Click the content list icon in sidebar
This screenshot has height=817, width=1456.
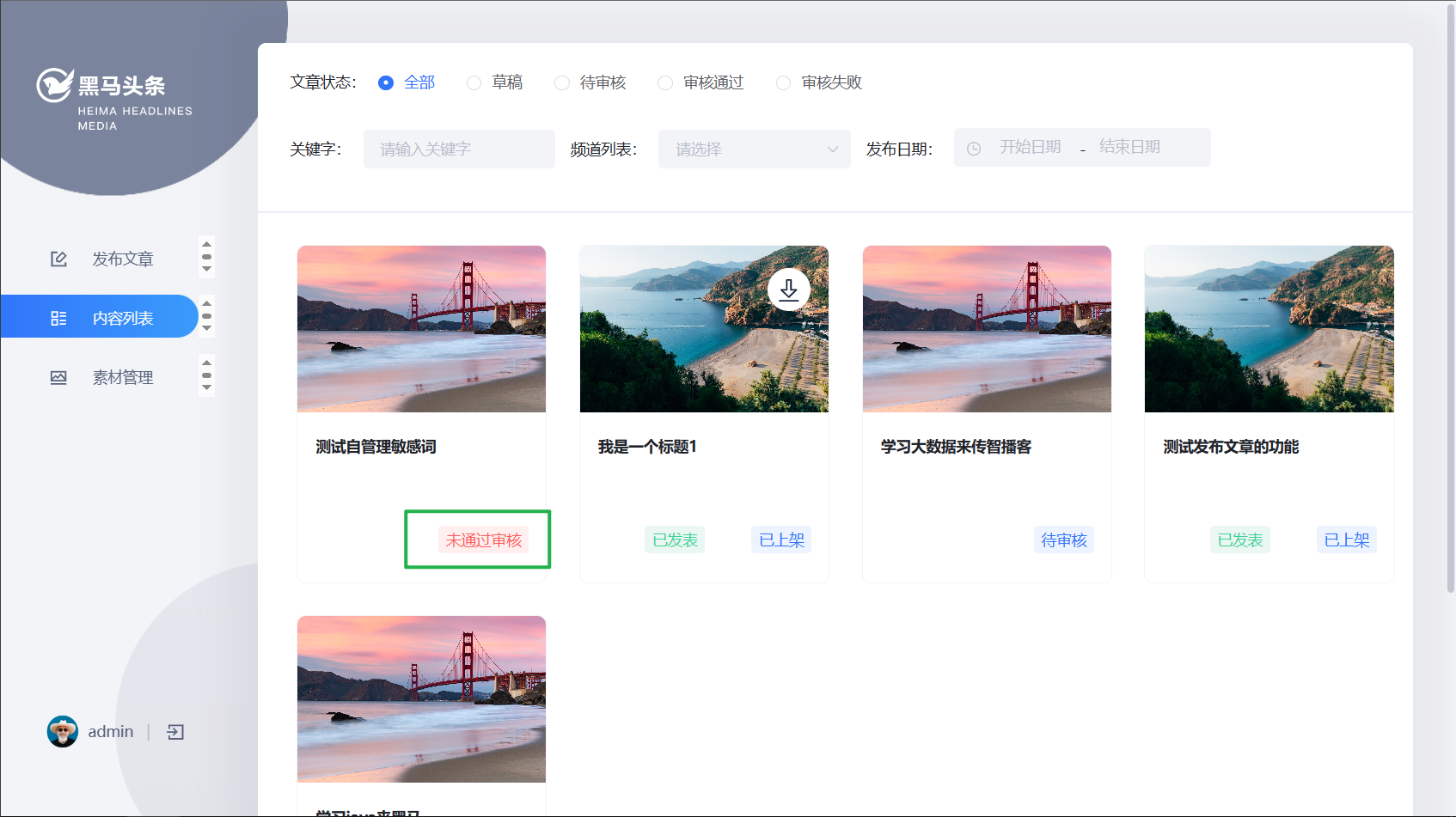pos(58,318)
